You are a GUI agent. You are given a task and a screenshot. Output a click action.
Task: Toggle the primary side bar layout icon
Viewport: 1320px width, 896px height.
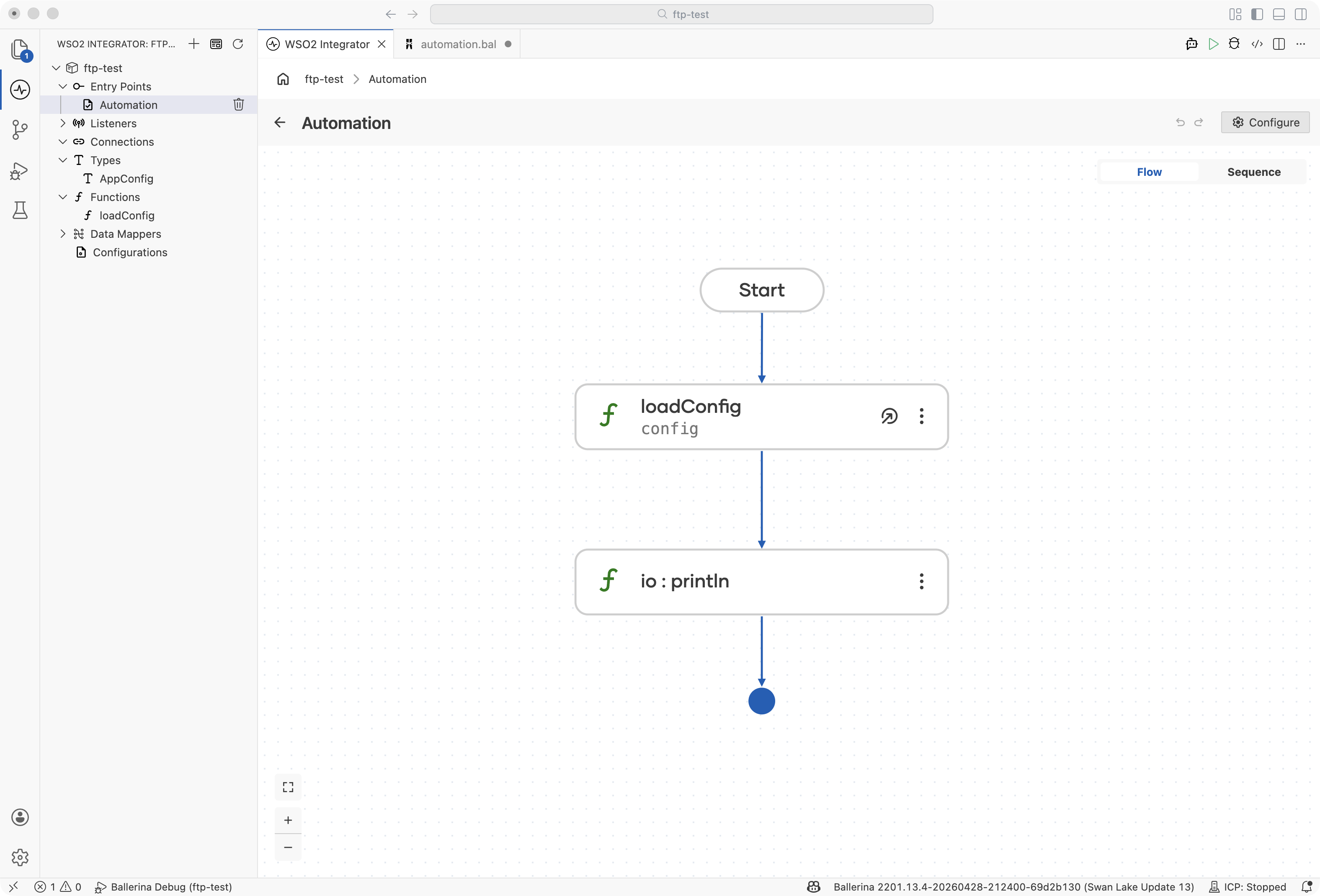1257,14
